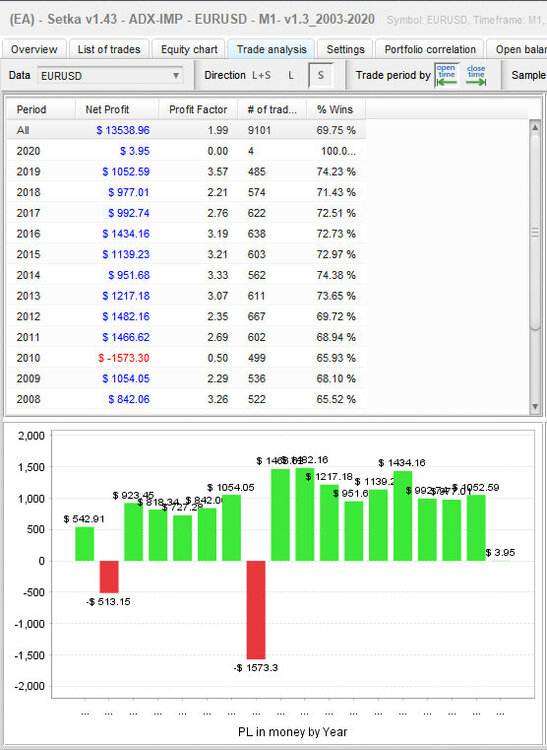The width and height of the screenshot is (547, 750).
Task: Sort table by Period column header
Action: pos(41,110)
